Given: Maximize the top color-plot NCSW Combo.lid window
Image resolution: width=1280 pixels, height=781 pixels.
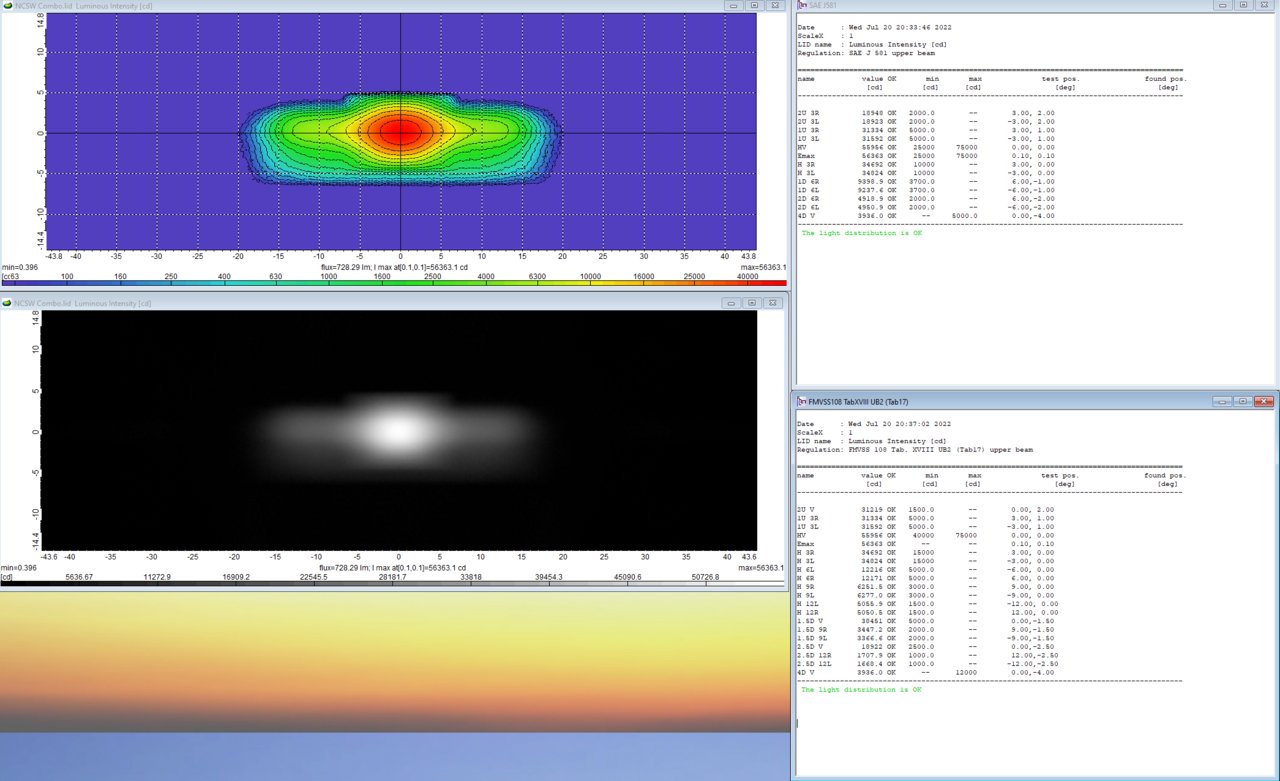Looking at the screenshot, I should click(755, 5).
